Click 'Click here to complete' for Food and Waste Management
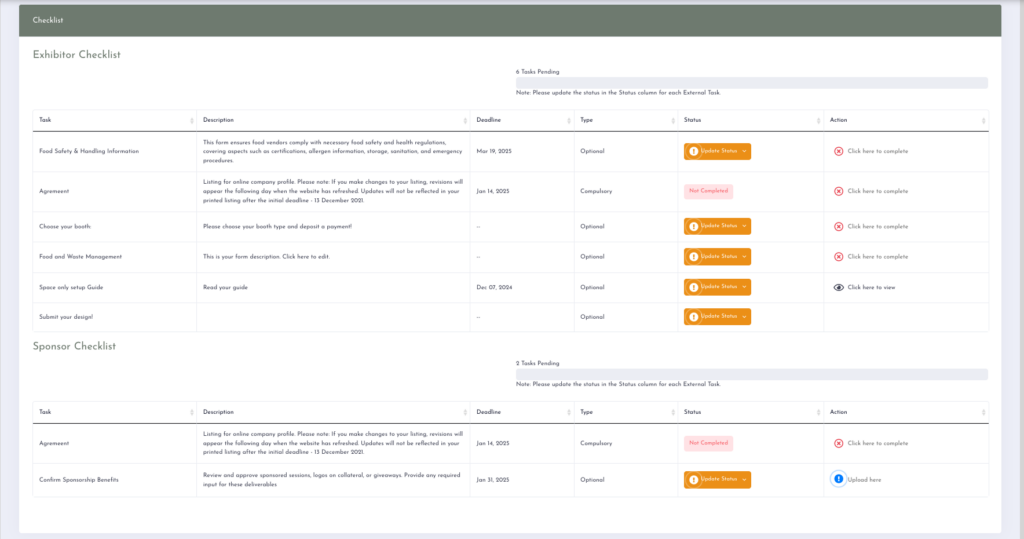The width and height of the screenshot is (1024, 539). pyautogui.click(x=877, y=257)
